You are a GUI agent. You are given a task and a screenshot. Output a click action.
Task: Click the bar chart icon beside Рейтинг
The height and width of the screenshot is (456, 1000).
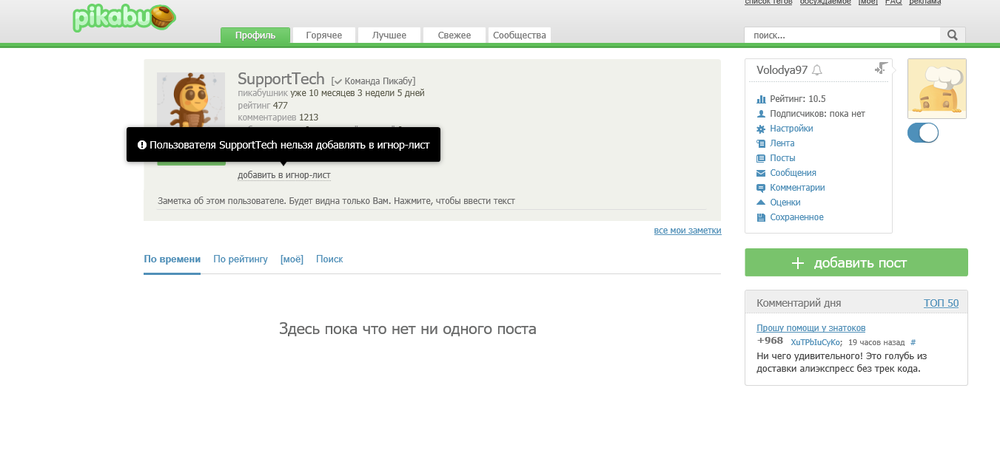760,99
